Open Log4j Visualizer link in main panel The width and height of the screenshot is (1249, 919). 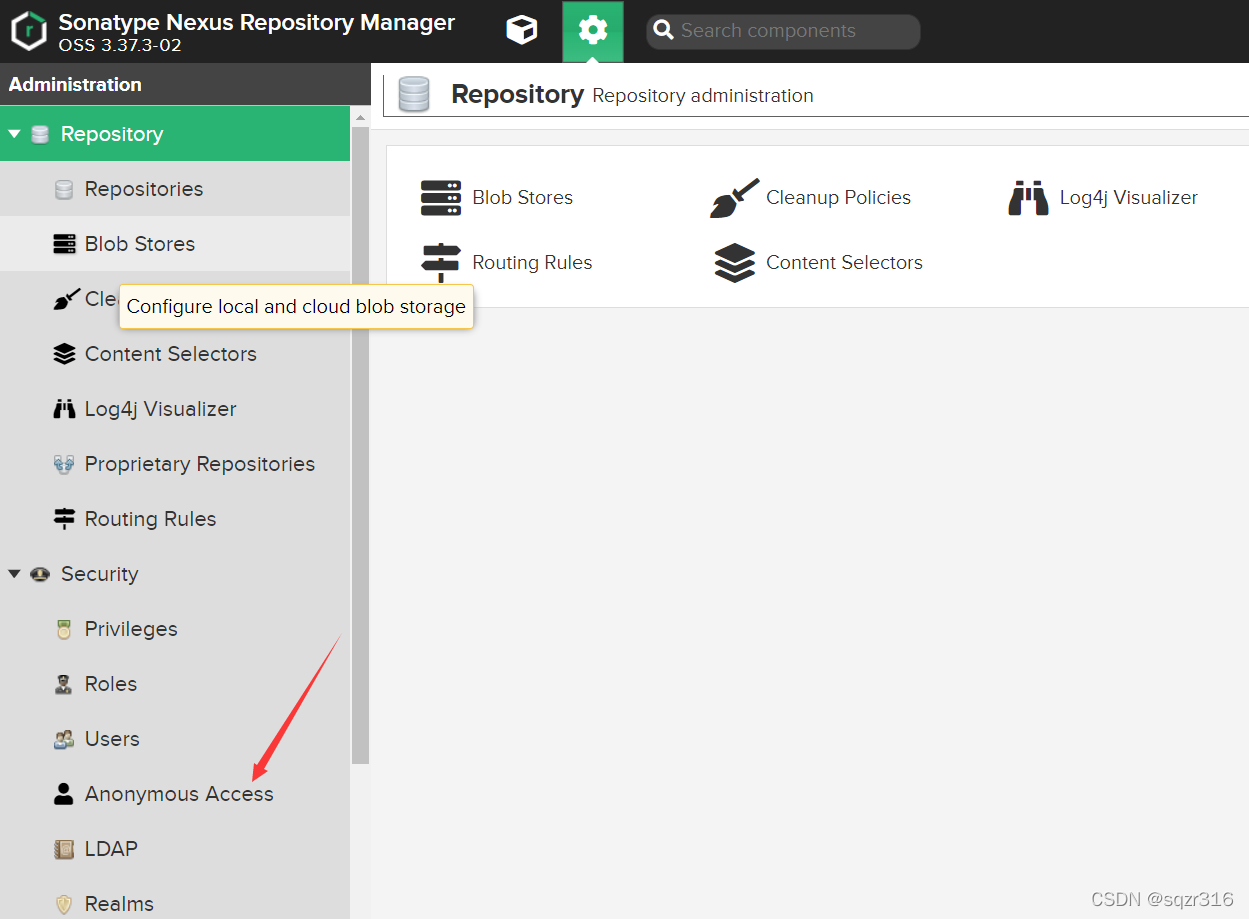(x=1128, y=198)
